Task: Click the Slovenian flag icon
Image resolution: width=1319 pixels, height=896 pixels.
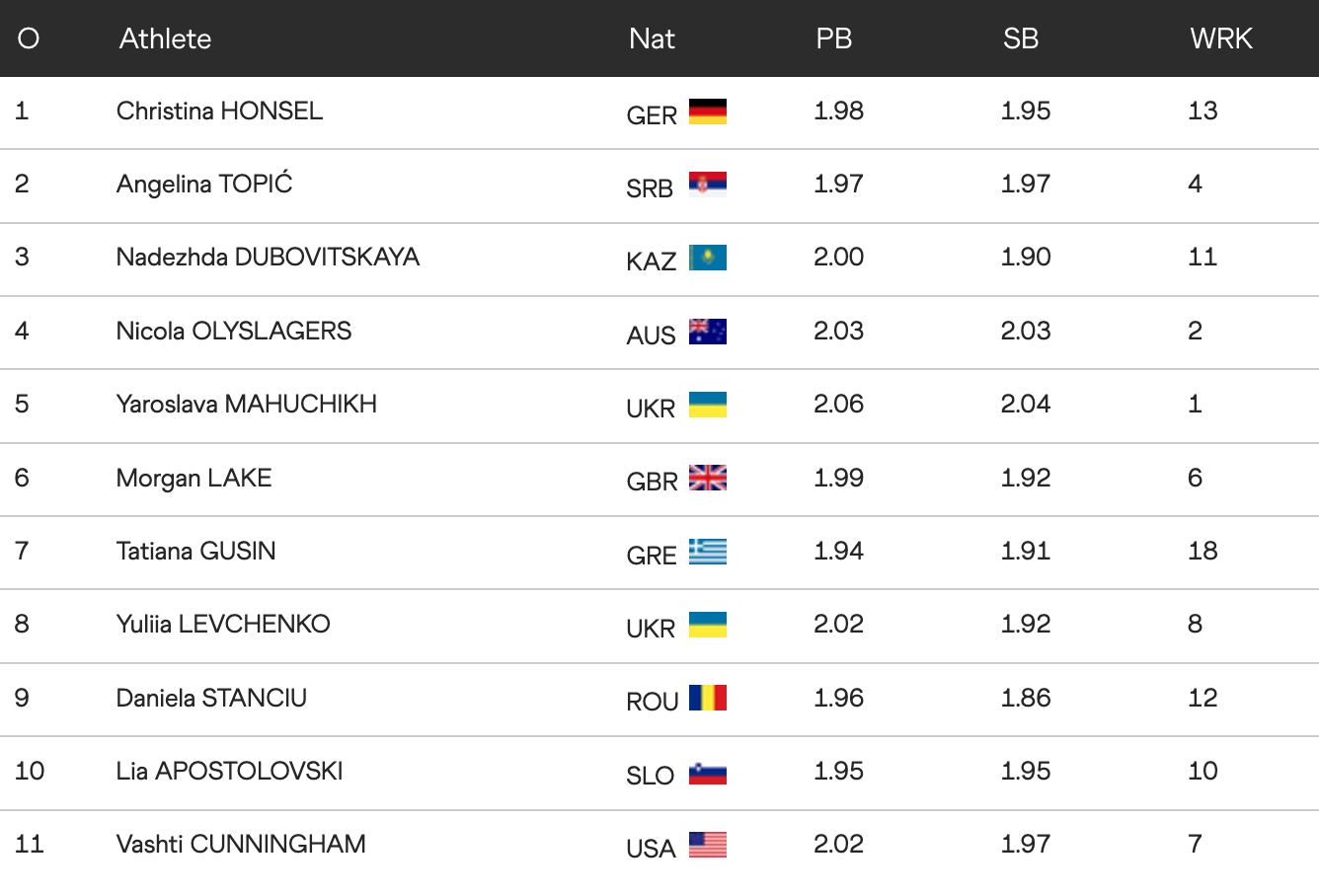Action: click(707, 772)
